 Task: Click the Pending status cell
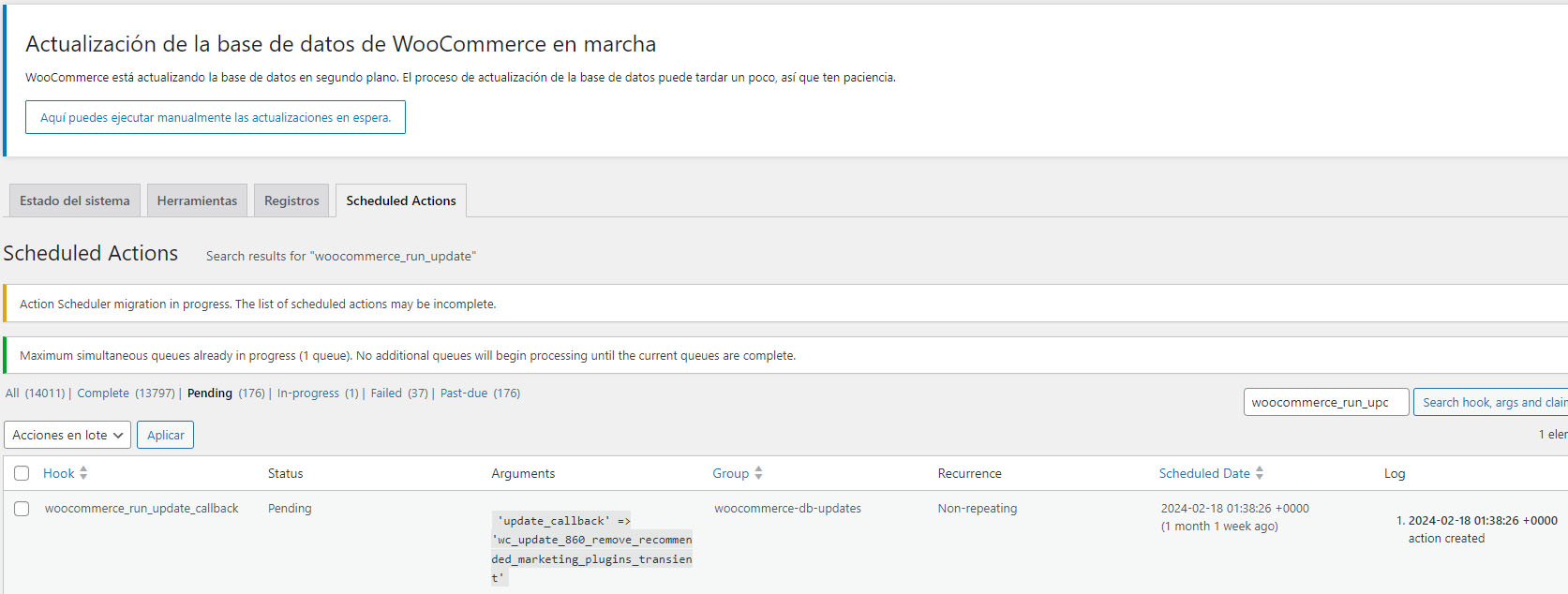point(290,508)
